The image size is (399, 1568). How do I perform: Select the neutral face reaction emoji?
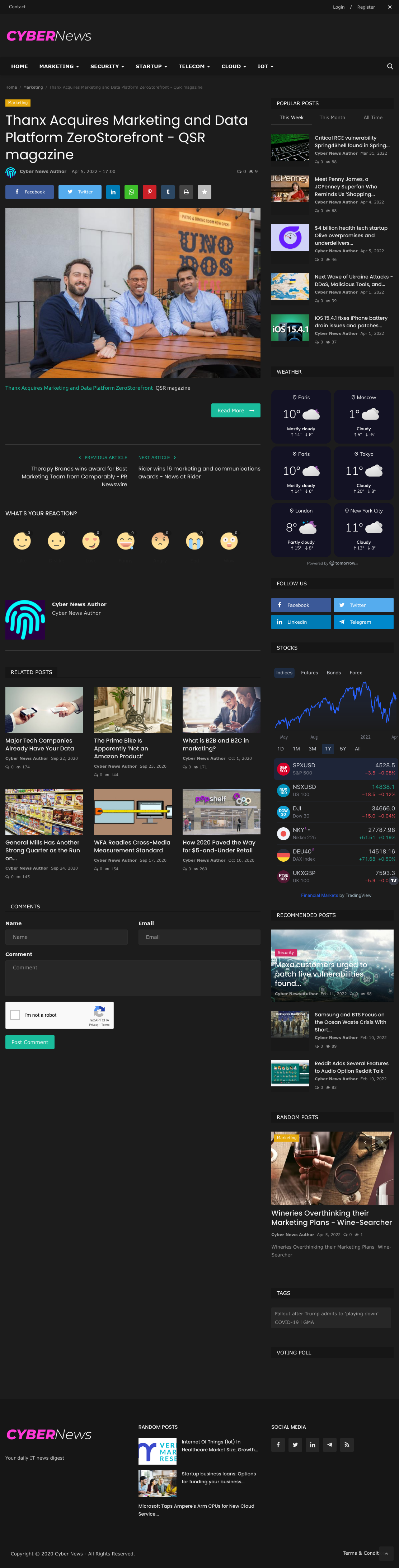[57, 540]
